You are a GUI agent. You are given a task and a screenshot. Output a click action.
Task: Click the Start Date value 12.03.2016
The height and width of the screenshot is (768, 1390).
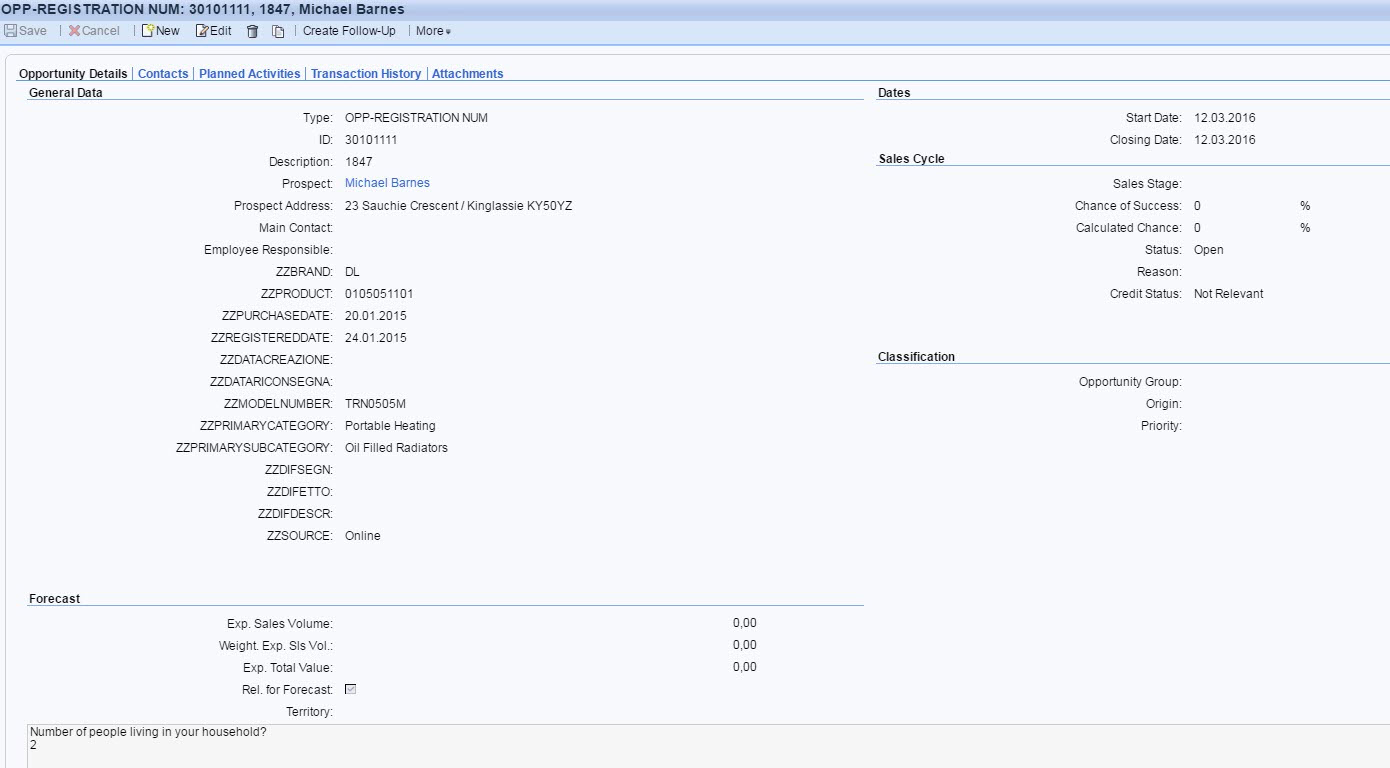1225,118
